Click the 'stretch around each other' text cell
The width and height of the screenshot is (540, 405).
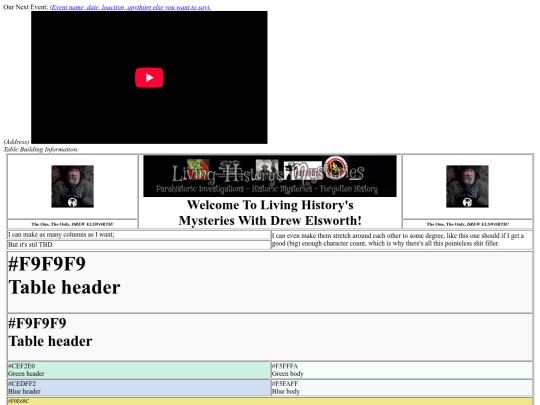402,240
